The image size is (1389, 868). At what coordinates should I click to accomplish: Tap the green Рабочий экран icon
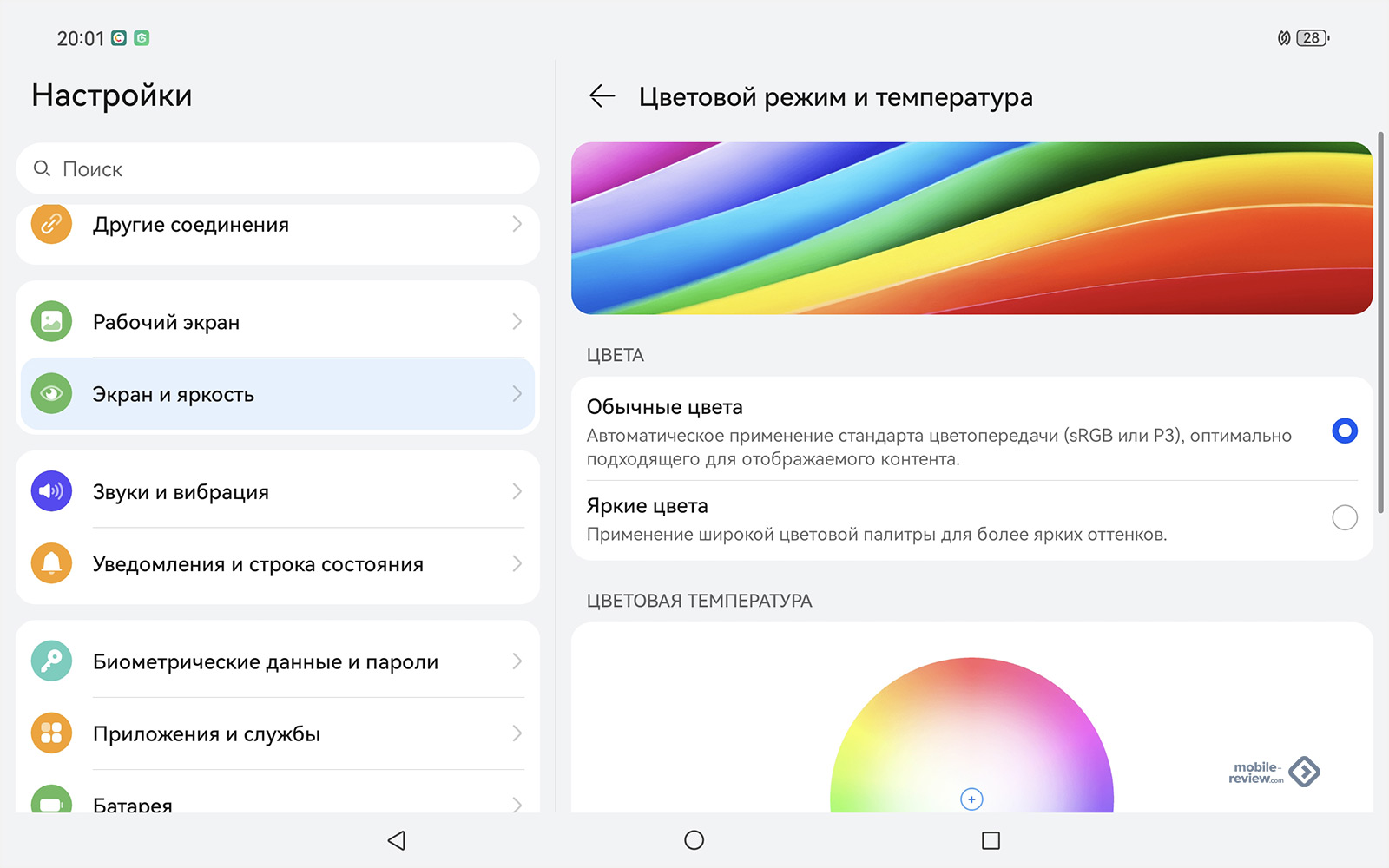click(x=51, y=322)
